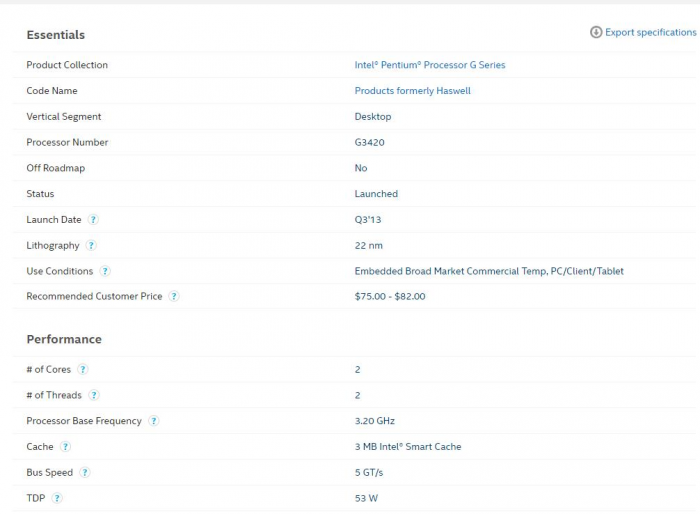Click the Embedded Broad Market use conditions text

click(x=489, y=271)
